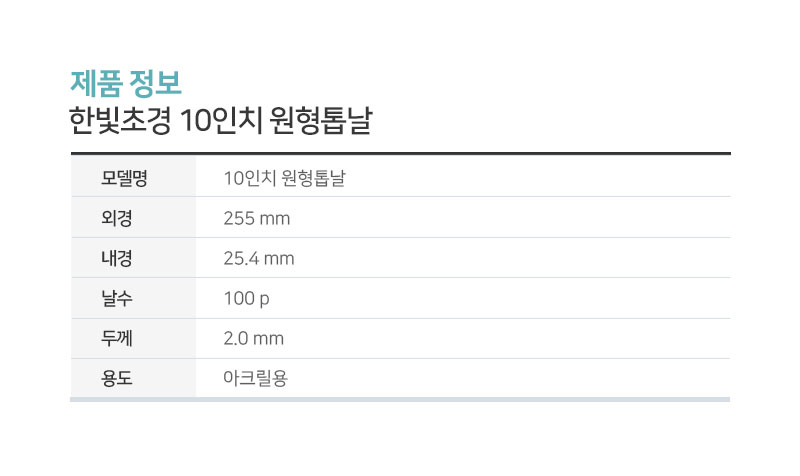Click the thick black line above the table
The width and height of the screenshot is (800, 476).
click(x=401, y=153)
